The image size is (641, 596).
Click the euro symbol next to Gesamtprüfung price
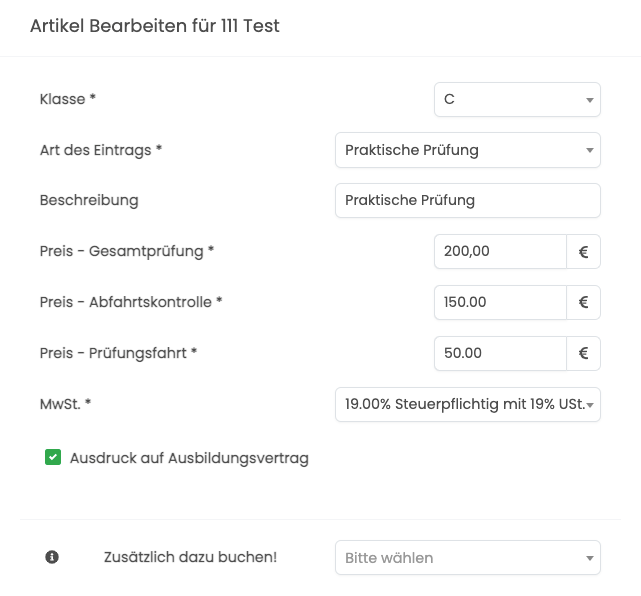(583, 251)
